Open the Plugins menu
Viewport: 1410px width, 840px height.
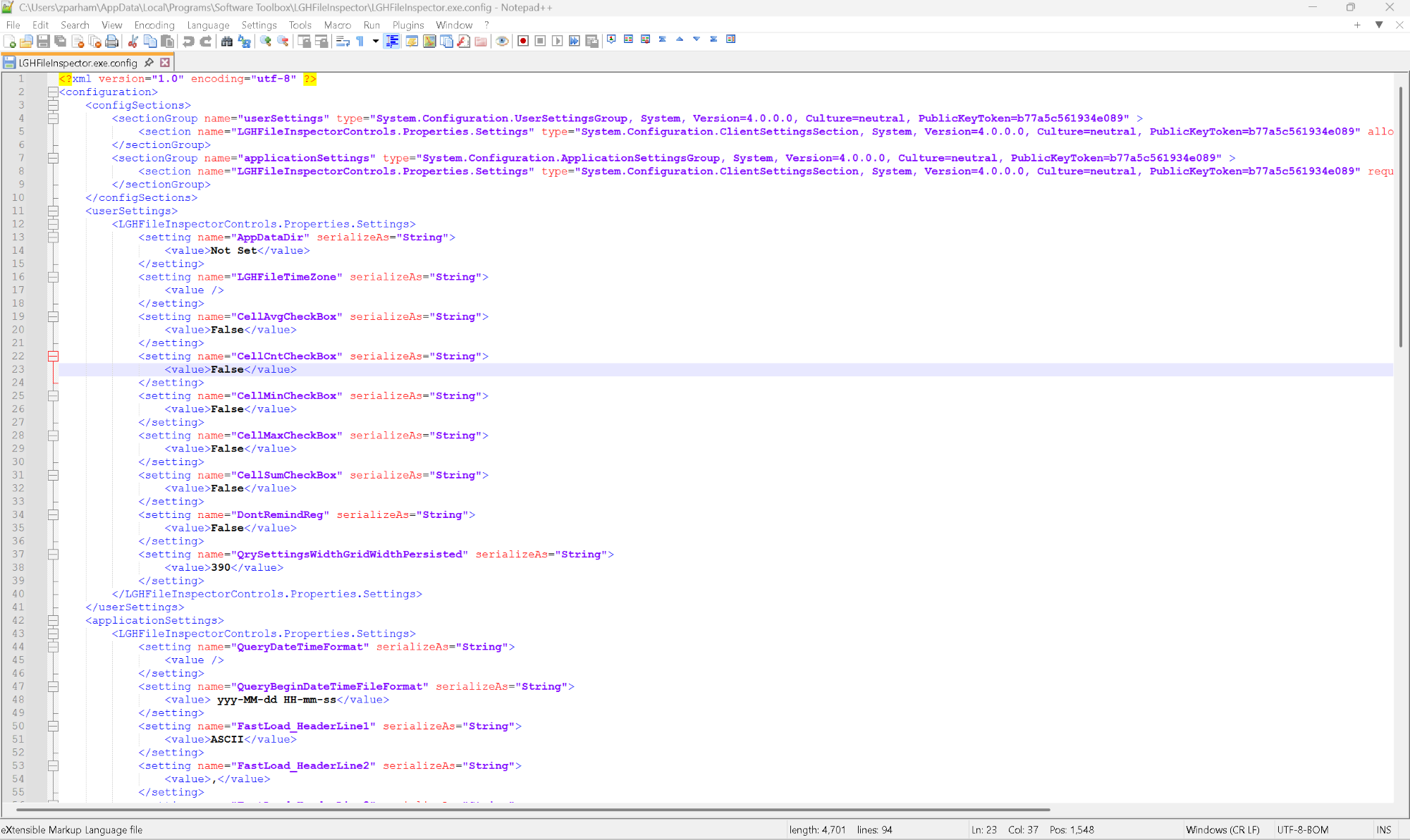click(408, 25)
